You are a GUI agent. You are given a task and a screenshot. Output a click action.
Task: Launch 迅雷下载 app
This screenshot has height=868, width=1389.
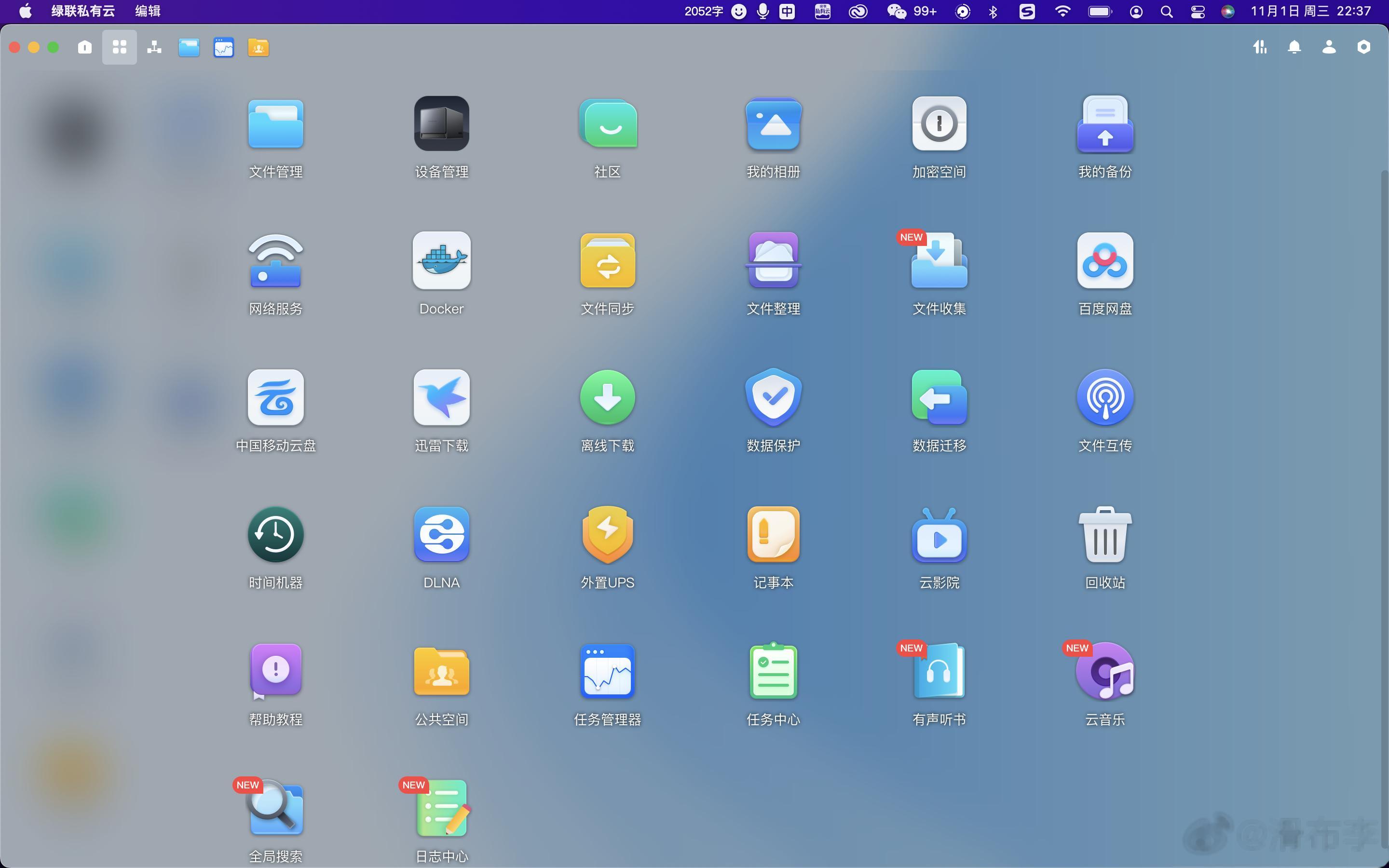tap(441, 397)
